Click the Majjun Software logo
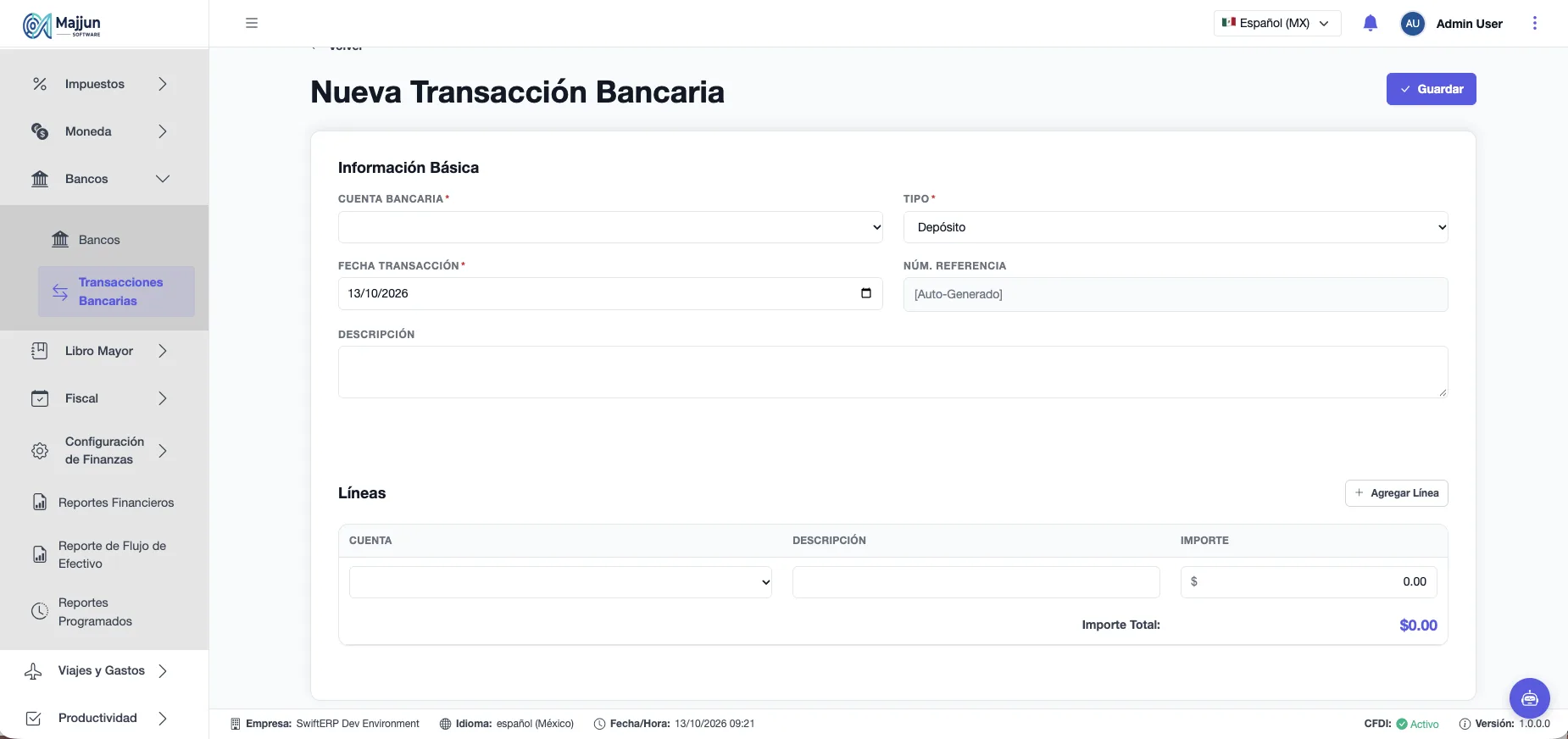Viewport: 1568px width, 739px height. (62, 25)
